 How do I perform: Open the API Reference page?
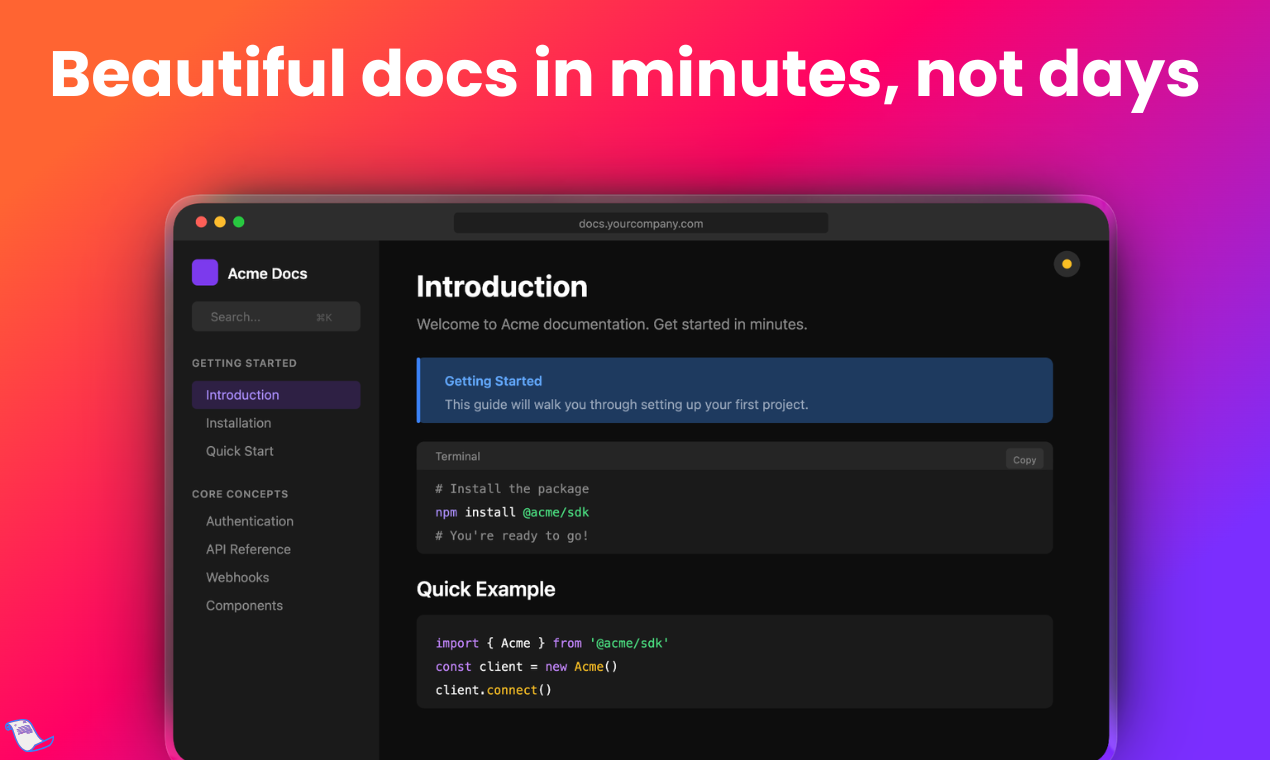click(248, 549)
